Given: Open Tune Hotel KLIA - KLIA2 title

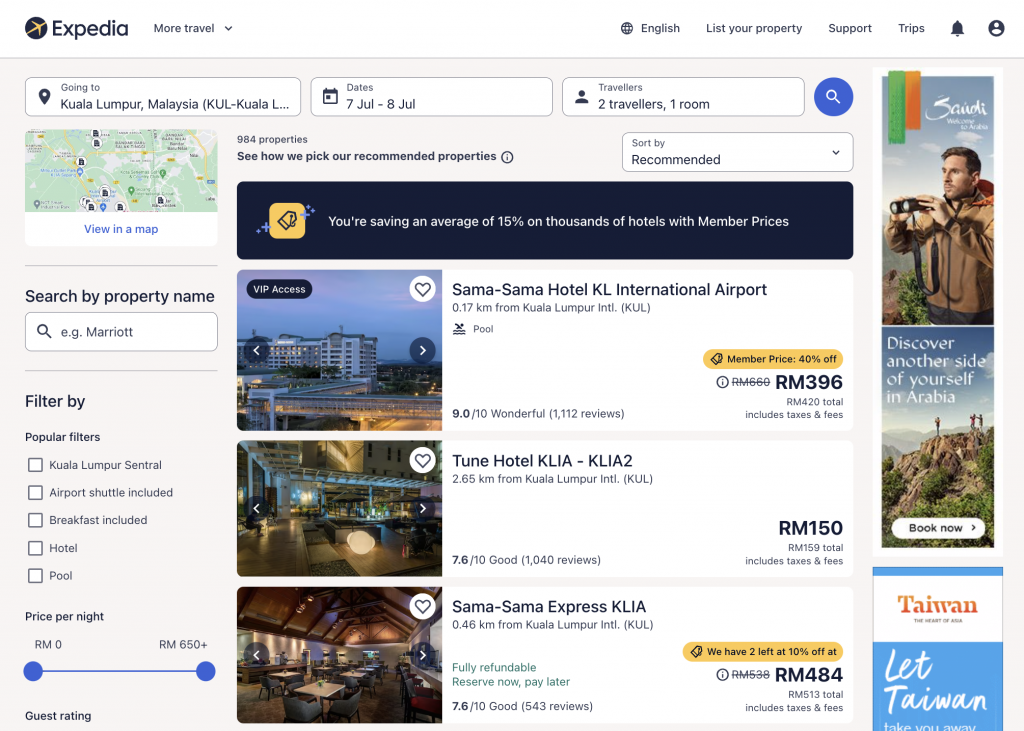Looking at the screenshot, I should (x=542, y=461).
